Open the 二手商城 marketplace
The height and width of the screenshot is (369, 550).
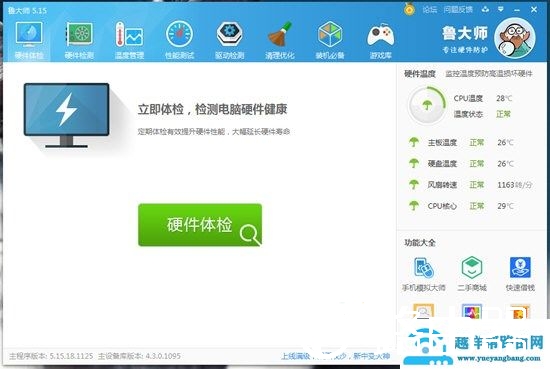coord(472,274)
